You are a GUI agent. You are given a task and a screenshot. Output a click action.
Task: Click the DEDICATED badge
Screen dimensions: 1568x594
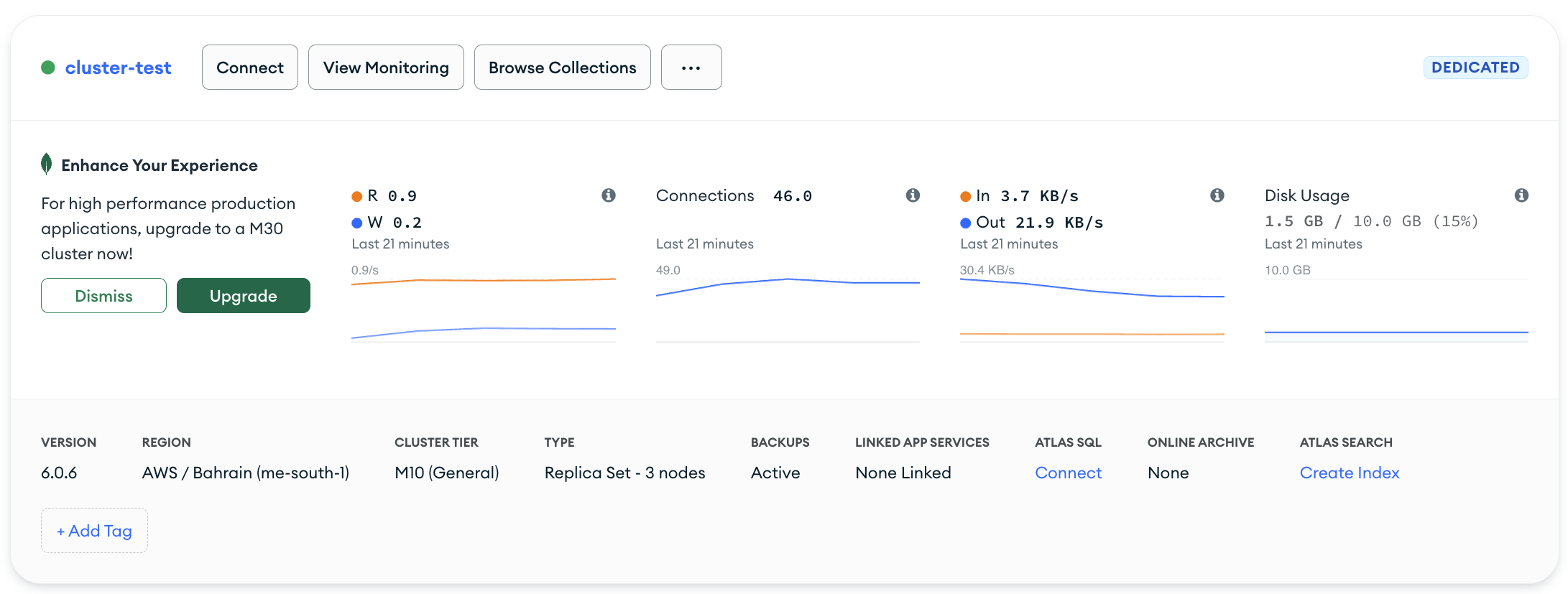click(1475, 68)
